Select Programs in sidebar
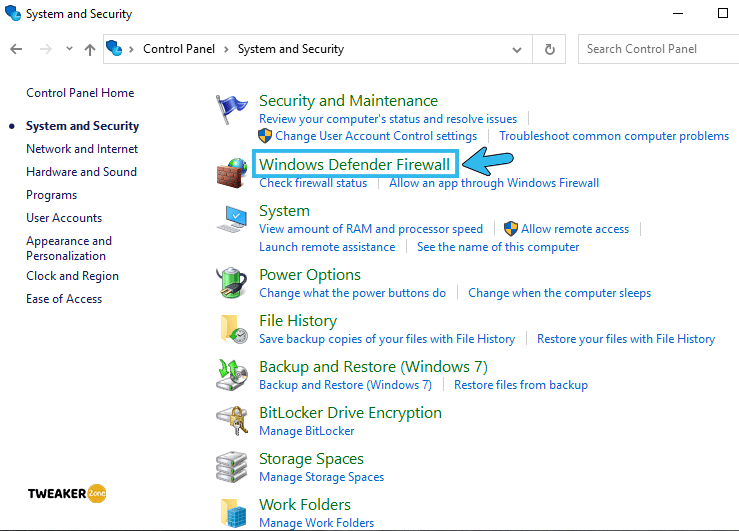This screenshot has height=531, width=739. (51, 195)
